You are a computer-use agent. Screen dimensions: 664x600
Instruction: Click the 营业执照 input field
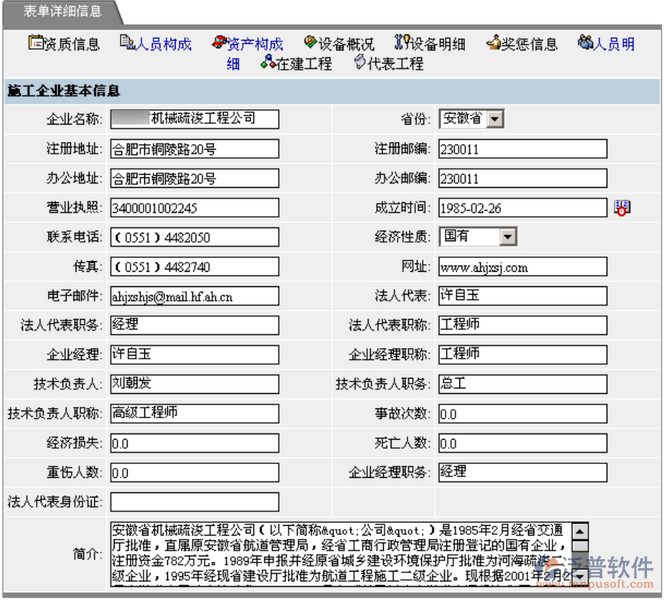pyautogui.click(x=194, y=208)
